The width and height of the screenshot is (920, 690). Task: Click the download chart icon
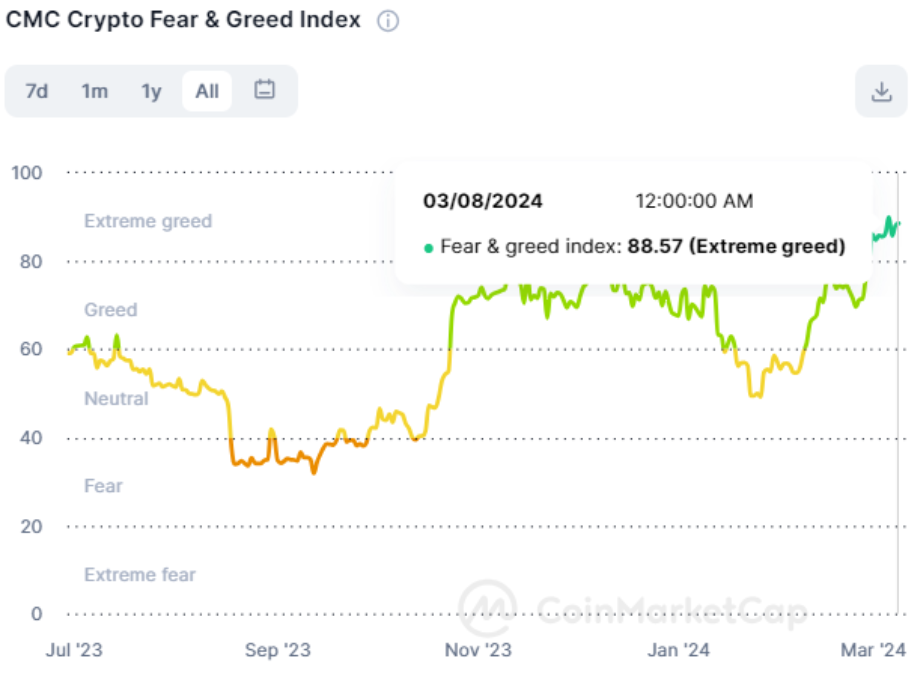click(x=881, y=90)
